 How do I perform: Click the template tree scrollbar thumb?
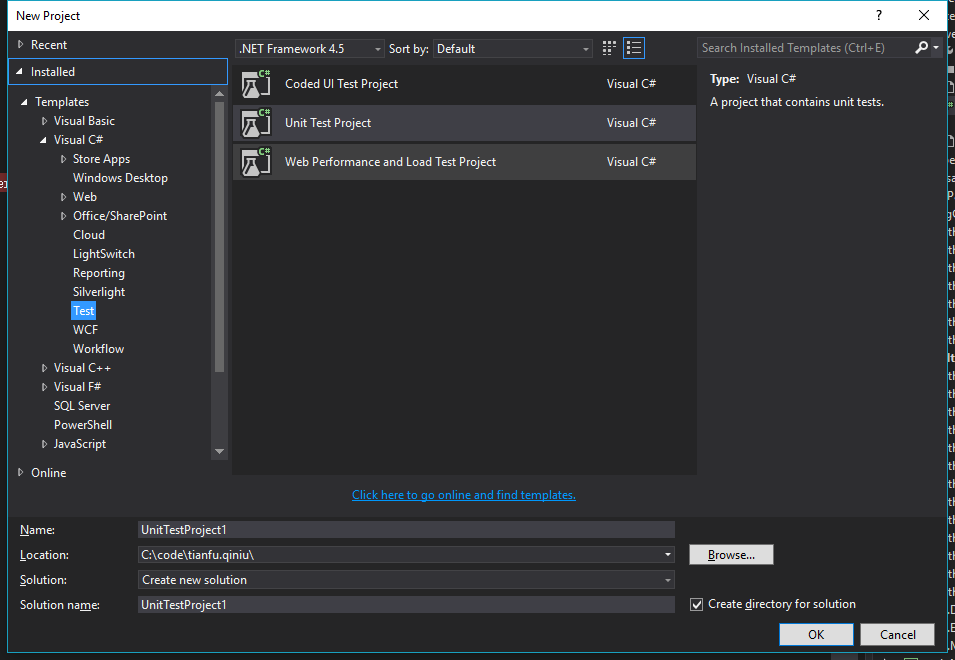(220, 236)
